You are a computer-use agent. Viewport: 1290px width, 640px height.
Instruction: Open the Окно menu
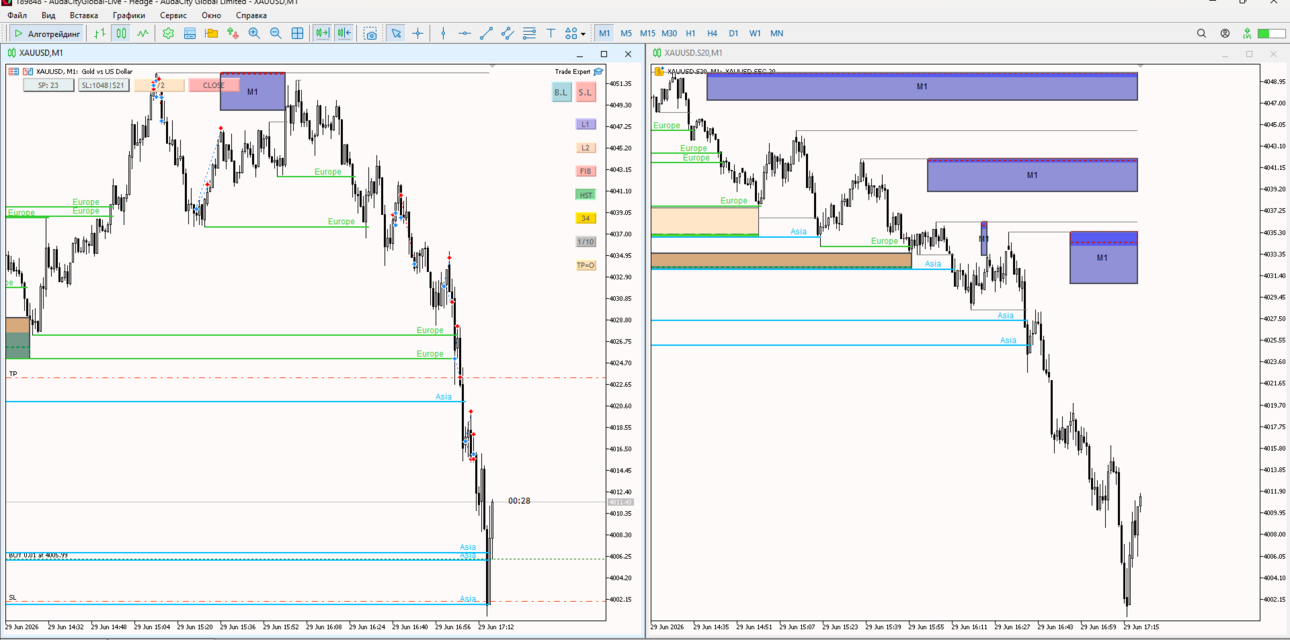click(x=211, y=15)
